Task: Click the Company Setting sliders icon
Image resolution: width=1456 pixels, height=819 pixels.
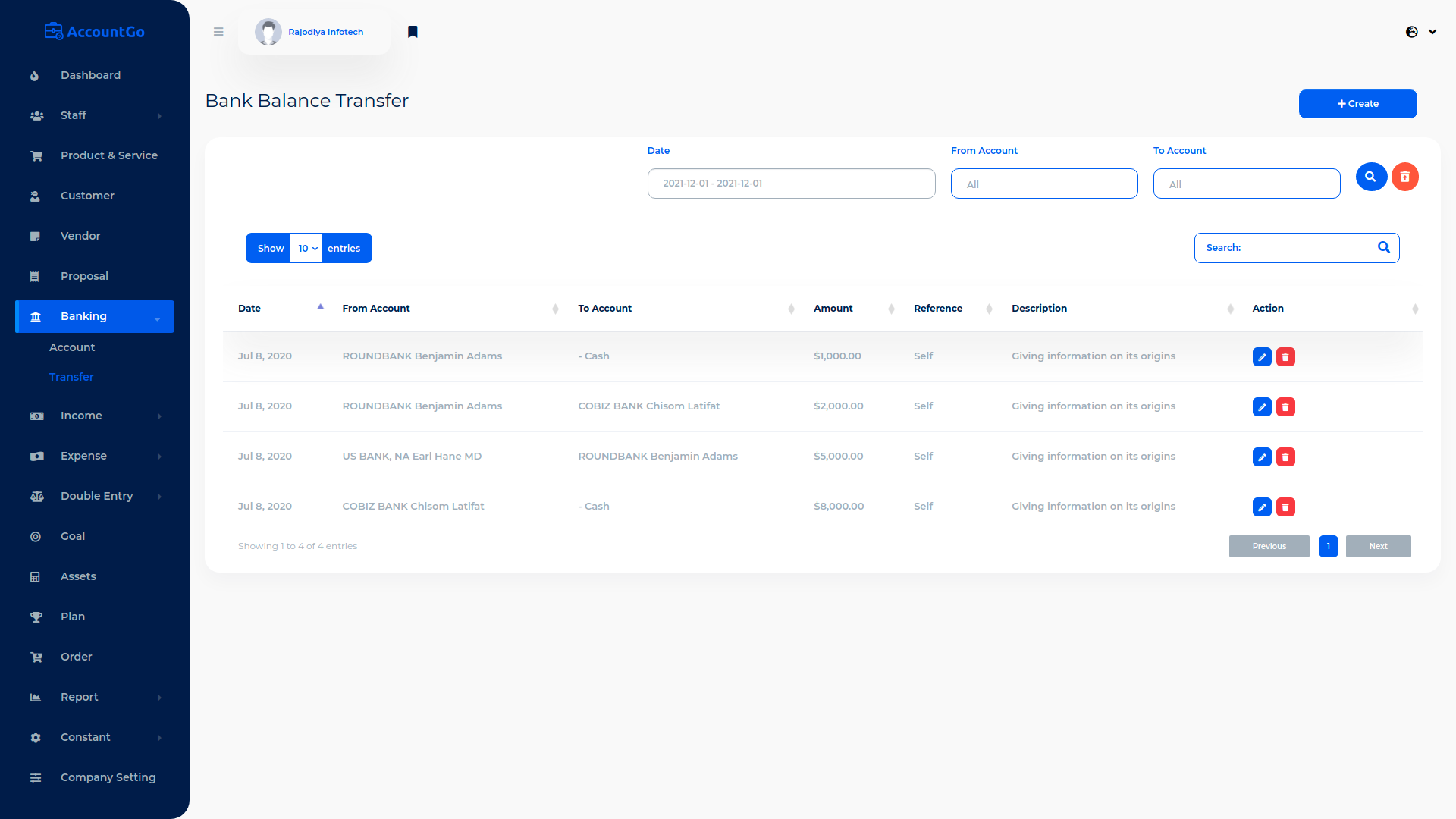Action: click(x=36, y=778)
